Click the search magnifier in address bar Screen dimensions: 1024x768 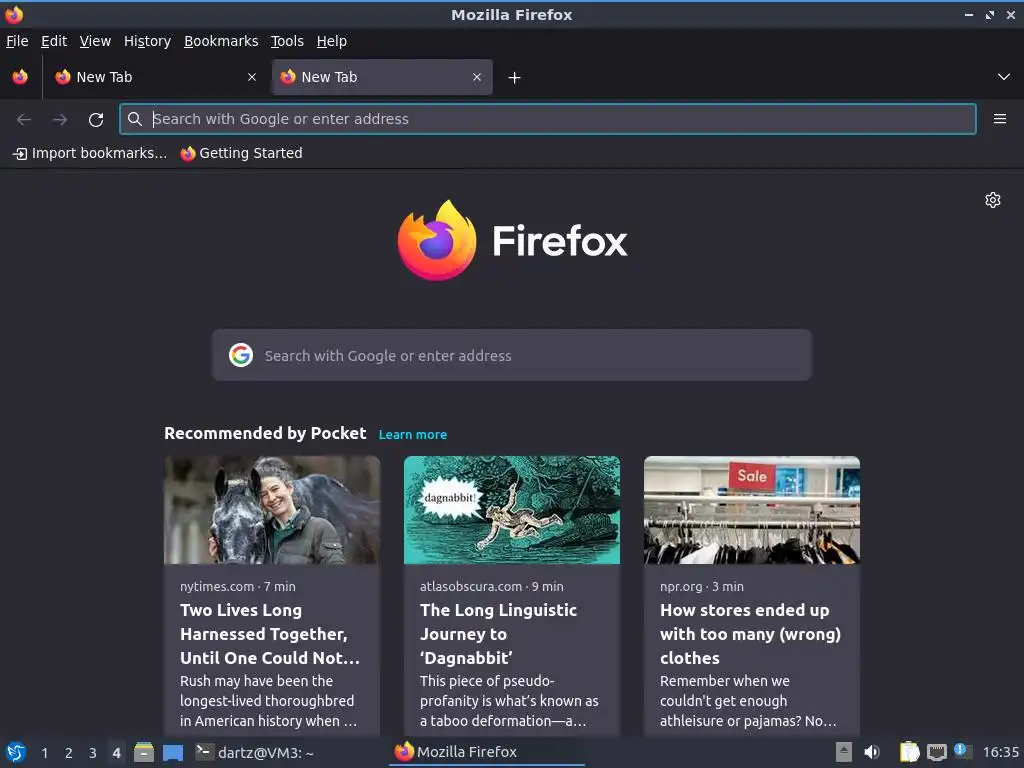pyautogui.click(x=135, y=119)
